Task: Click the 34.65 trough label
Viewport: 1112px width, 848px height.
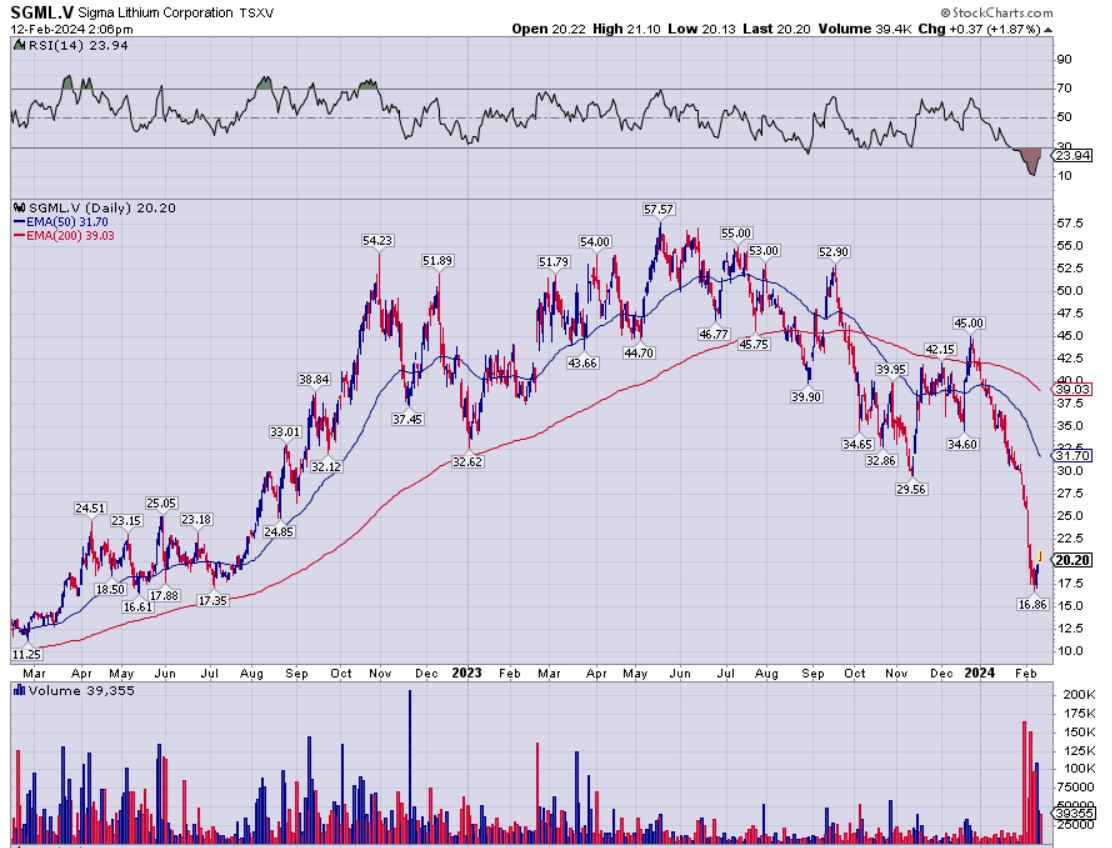Action: [857, 444]
